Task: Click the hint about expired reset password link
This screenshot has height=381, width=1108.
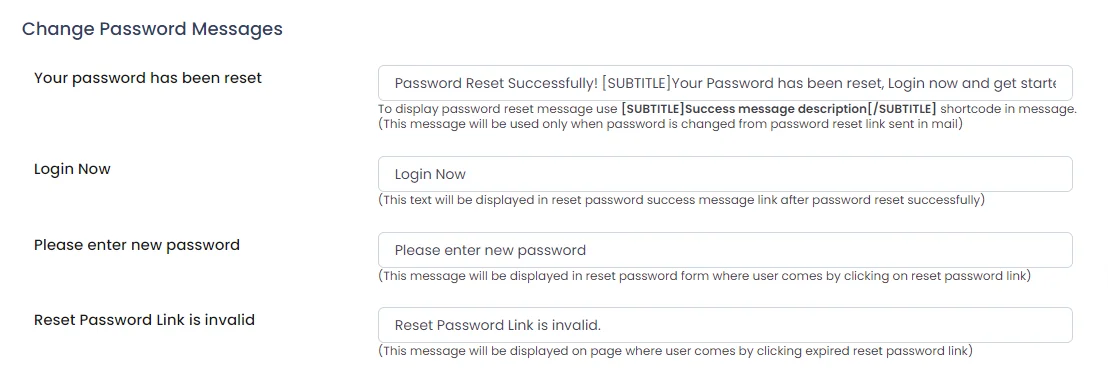Action: 675,351
